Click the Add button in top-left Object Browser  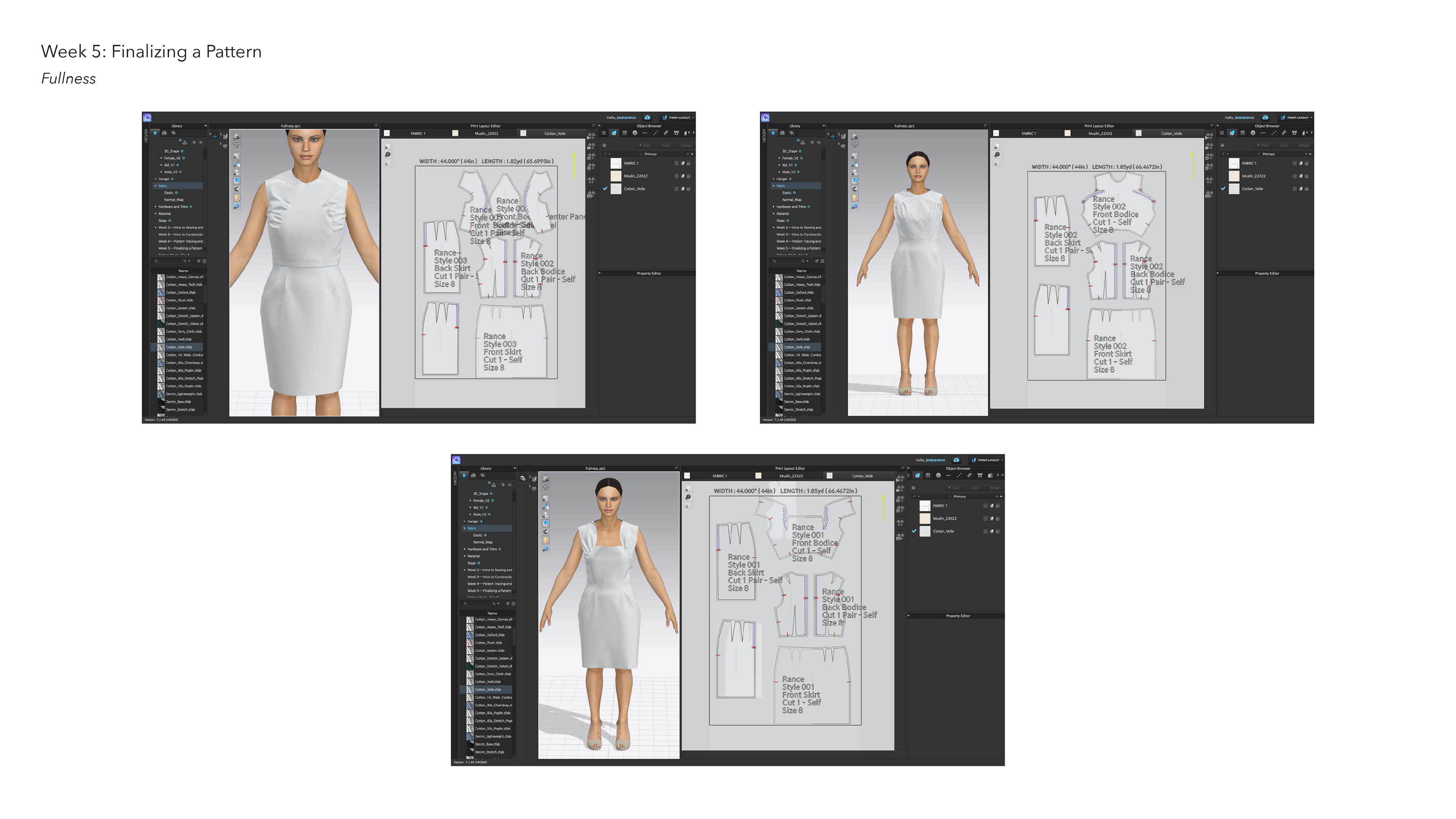tap(644, 145)
